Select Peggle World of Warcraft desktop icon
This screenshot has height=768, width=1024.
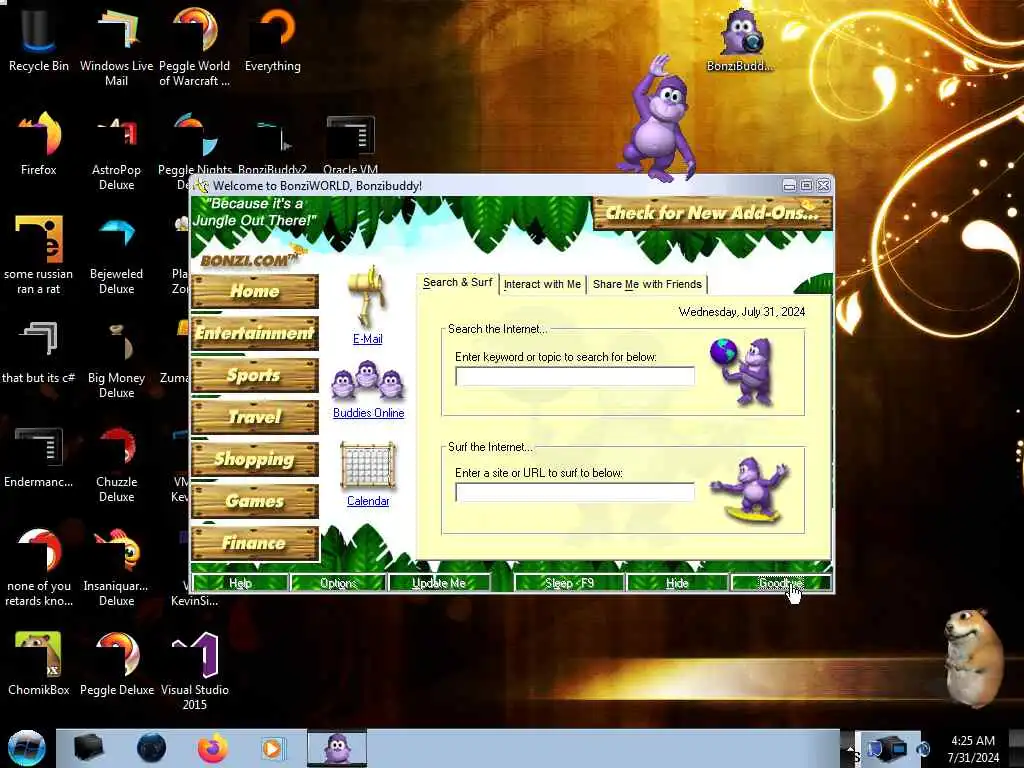point(195,47)
